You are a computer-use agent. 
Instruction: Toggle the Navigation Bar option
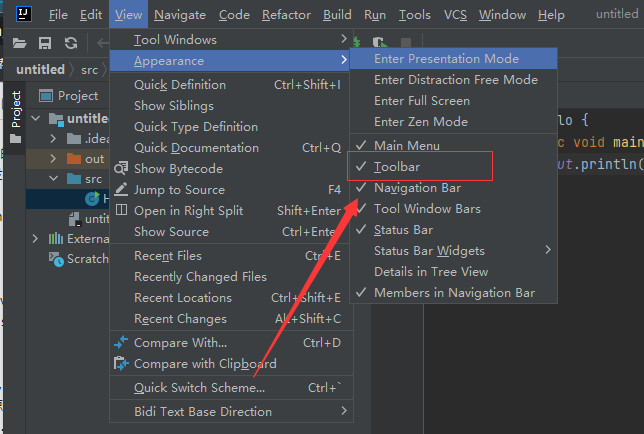tap(453, 188)
